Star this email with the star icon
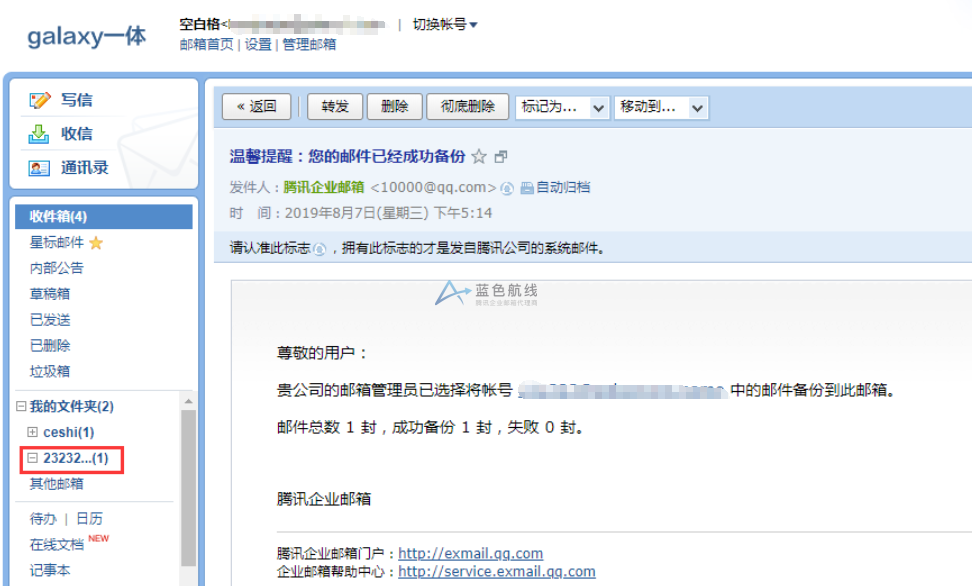Viewport: 972px width, 586px height. 479,156
